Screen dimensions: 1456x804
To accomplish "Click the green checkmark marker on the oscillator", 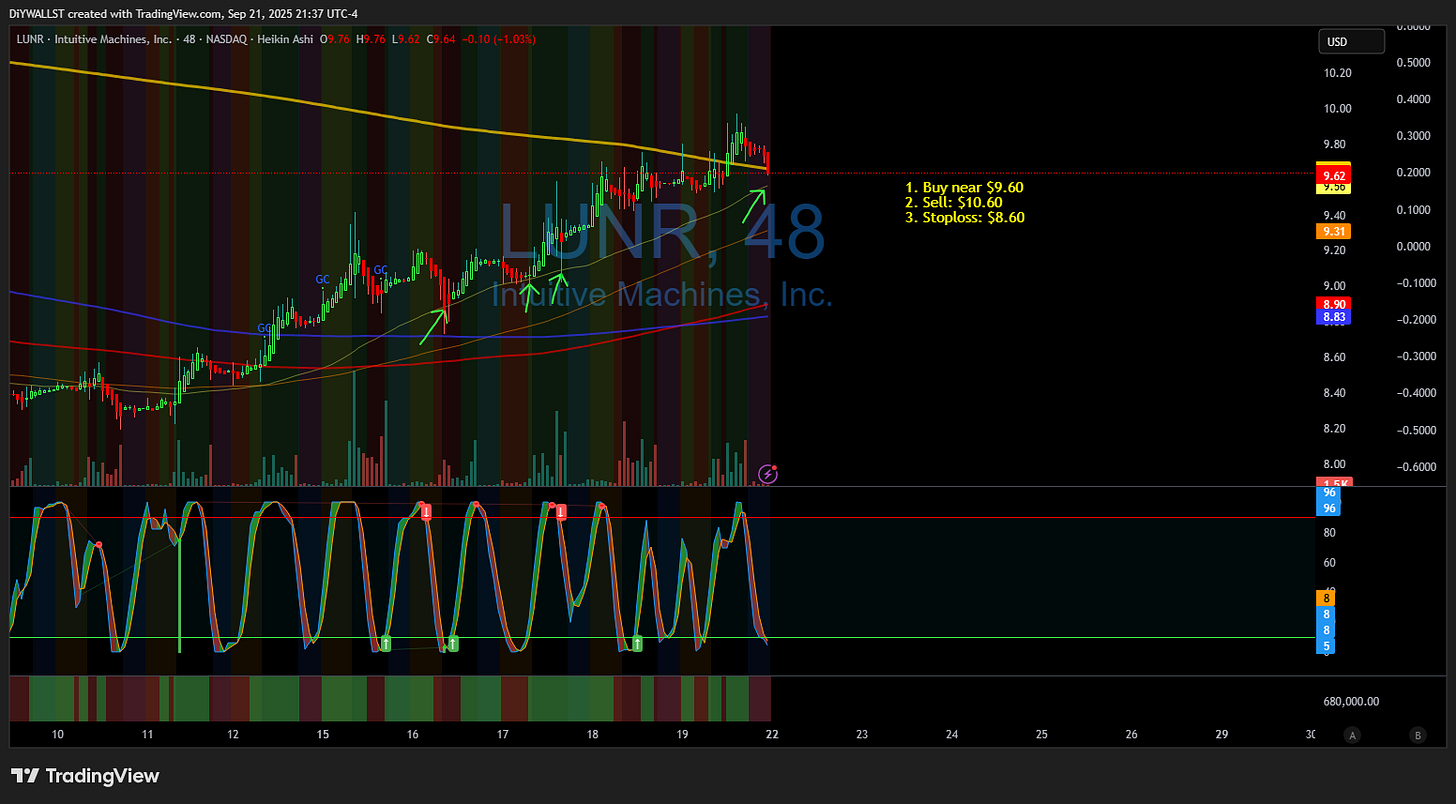I will point(385,645).
